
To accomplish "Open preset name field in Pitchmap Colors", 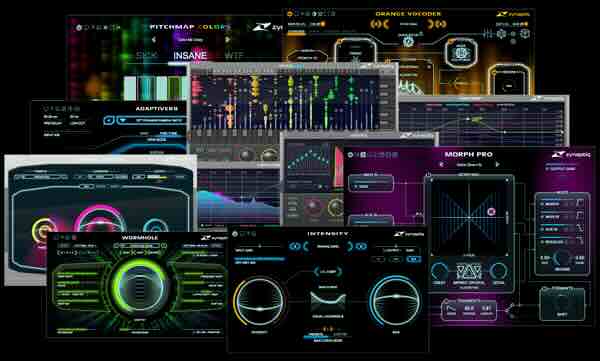I will (191, 39).
